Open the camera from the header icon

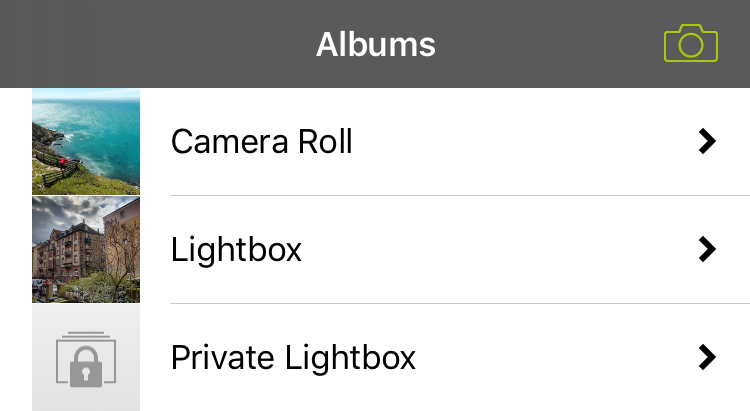coord(690,44)
